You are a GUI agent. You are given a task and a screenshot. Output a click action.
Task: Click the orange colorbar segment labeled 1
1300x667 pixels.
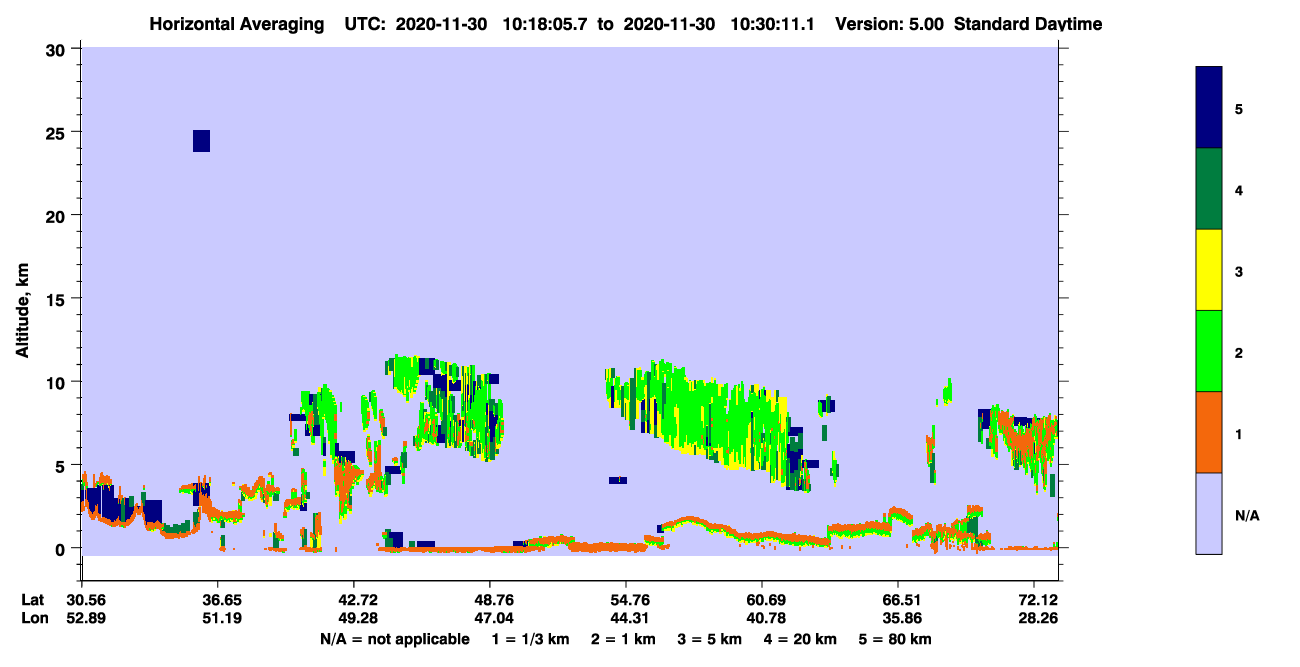(x=1209, y=432)
